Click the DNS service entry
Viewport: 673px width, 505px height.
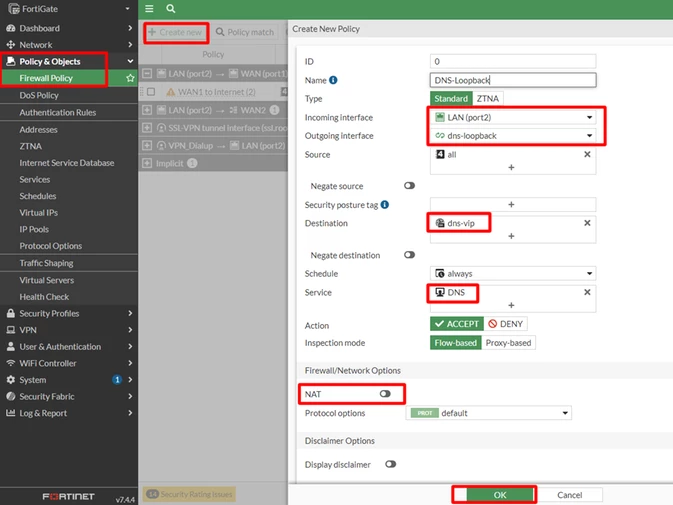click(x=450, y=292)
